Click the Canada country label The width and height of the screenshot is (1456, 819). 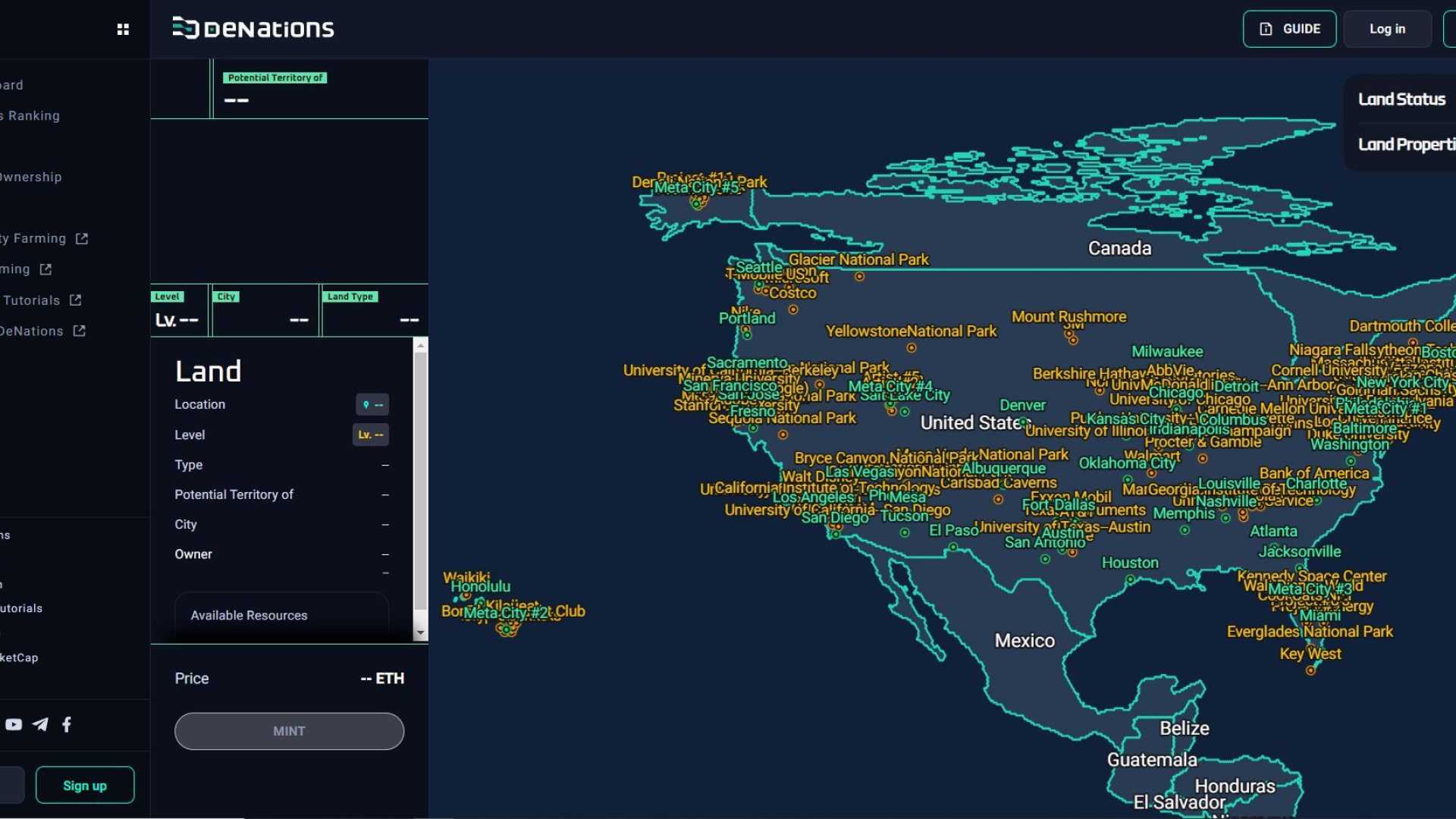[1119, 248]
